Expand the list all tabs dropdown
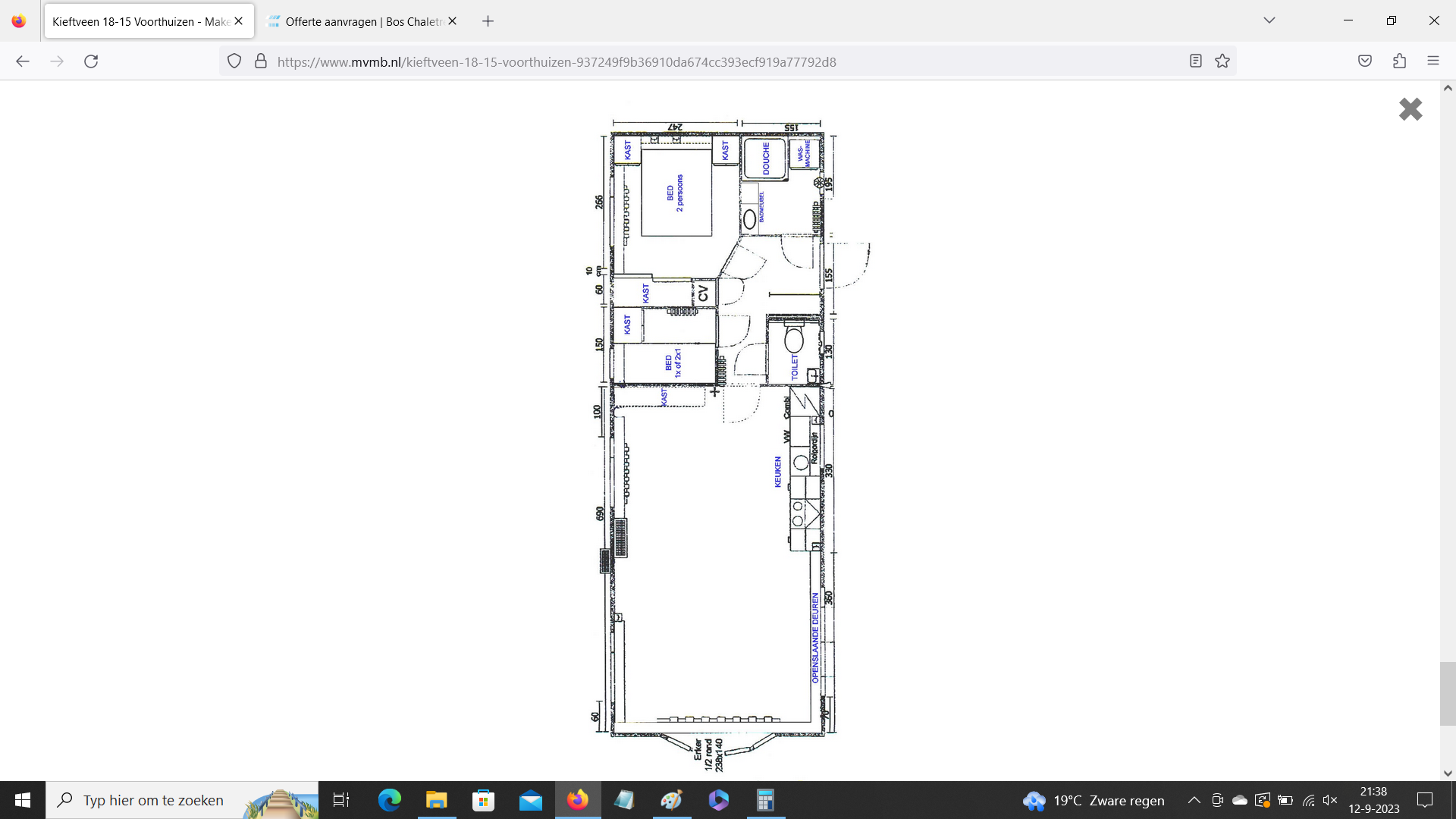This screenshot has width=1456, height=819. tap(1269, 20)
